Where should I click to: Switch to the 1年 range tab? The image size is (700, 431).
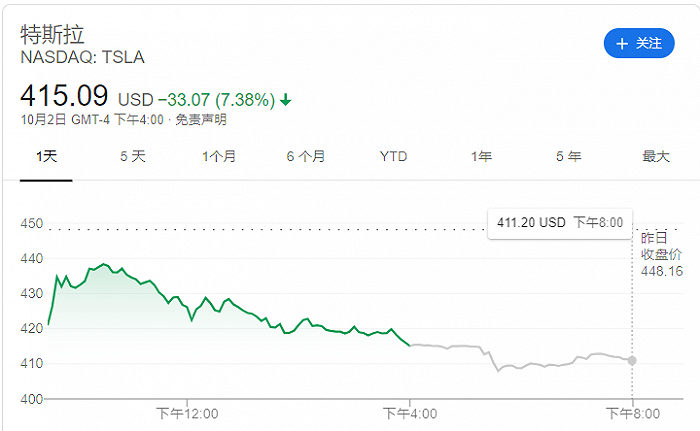click(x=481, y=156)
